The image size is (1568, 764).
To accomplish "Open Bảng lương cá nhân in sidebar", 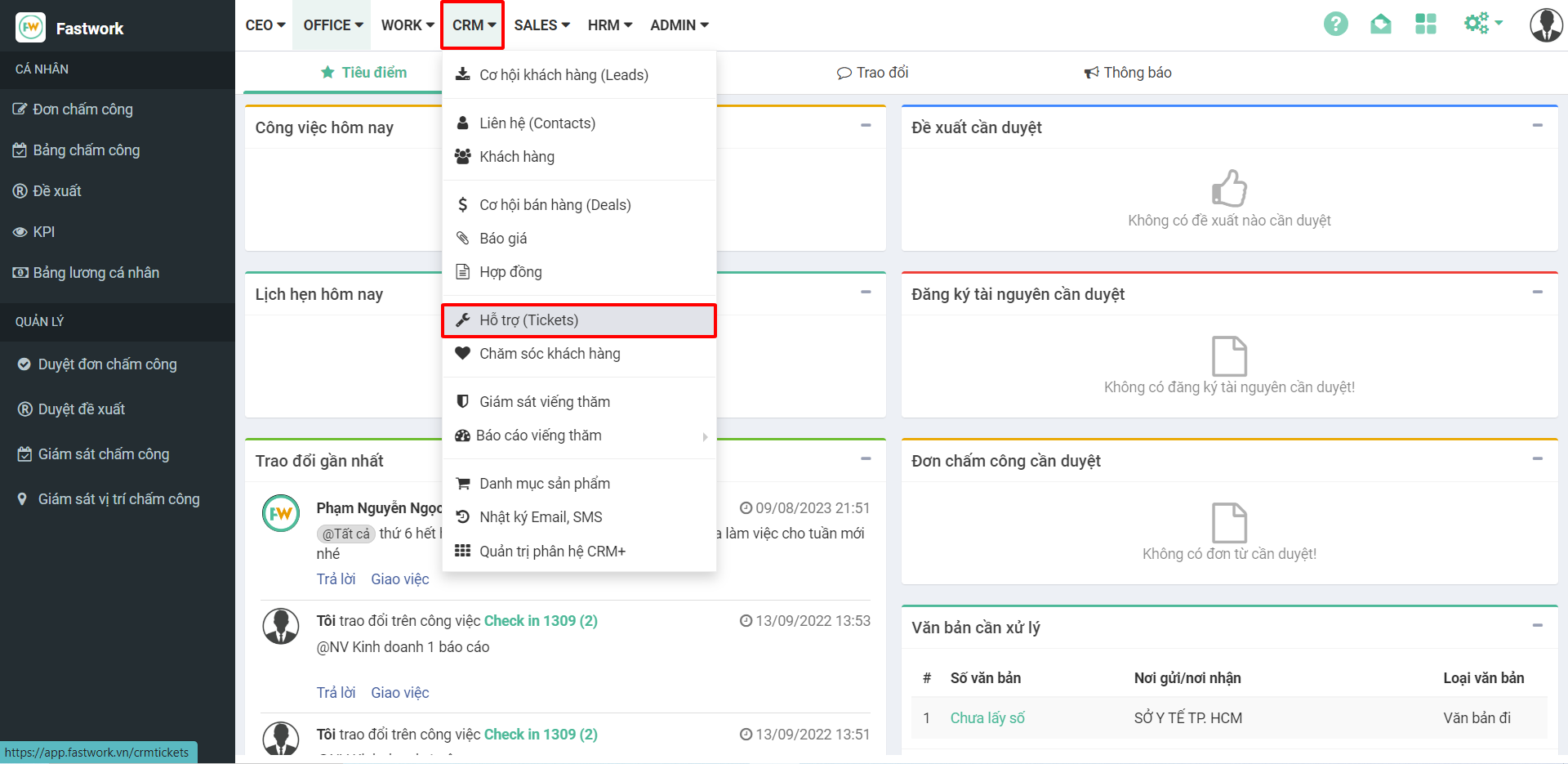I will click(96, 273).
